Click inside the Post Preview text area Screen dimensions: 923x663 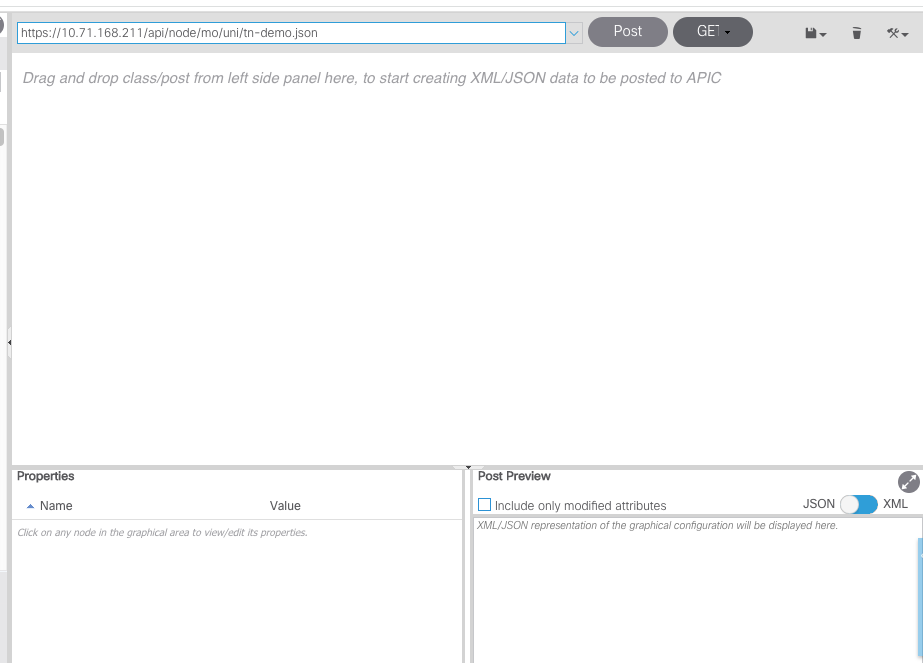690,590
